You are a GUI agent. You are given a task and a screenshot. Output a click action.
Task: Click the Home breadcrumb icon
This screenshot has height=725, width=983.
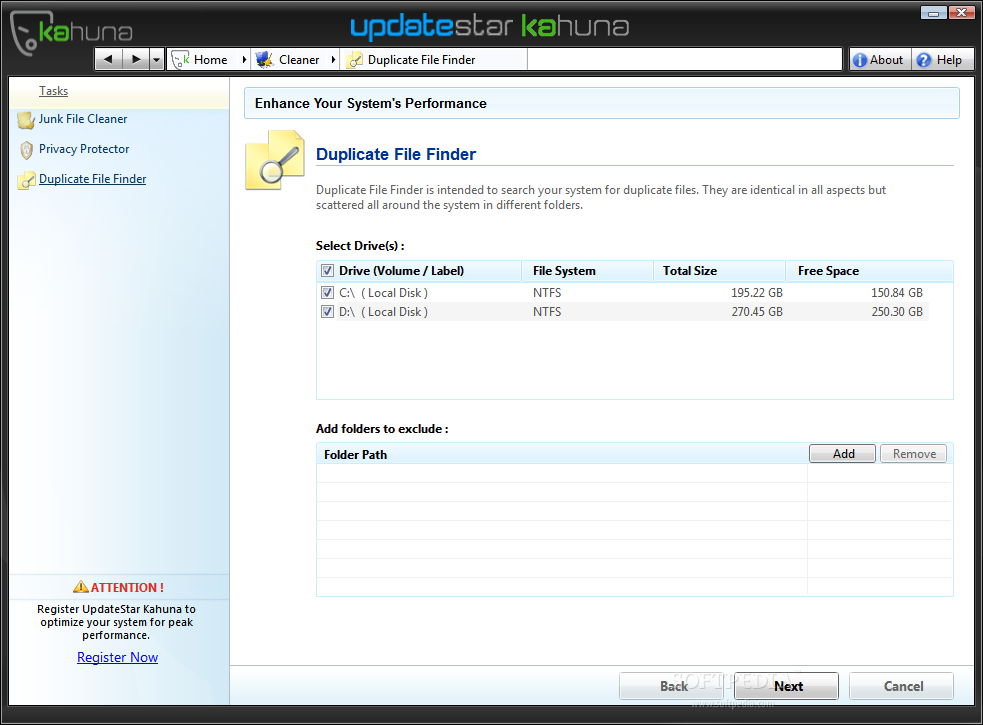tap(181, 60)
